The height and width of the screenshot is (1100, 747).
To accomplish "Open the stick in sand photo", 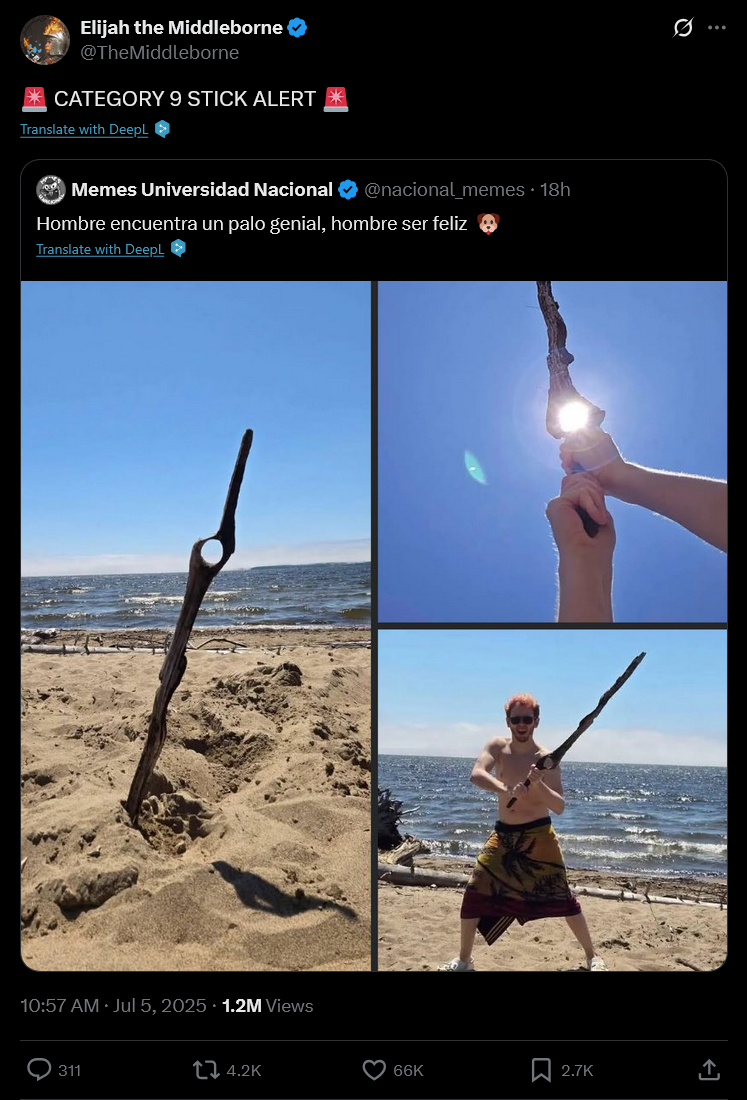I will click(196, 626).
